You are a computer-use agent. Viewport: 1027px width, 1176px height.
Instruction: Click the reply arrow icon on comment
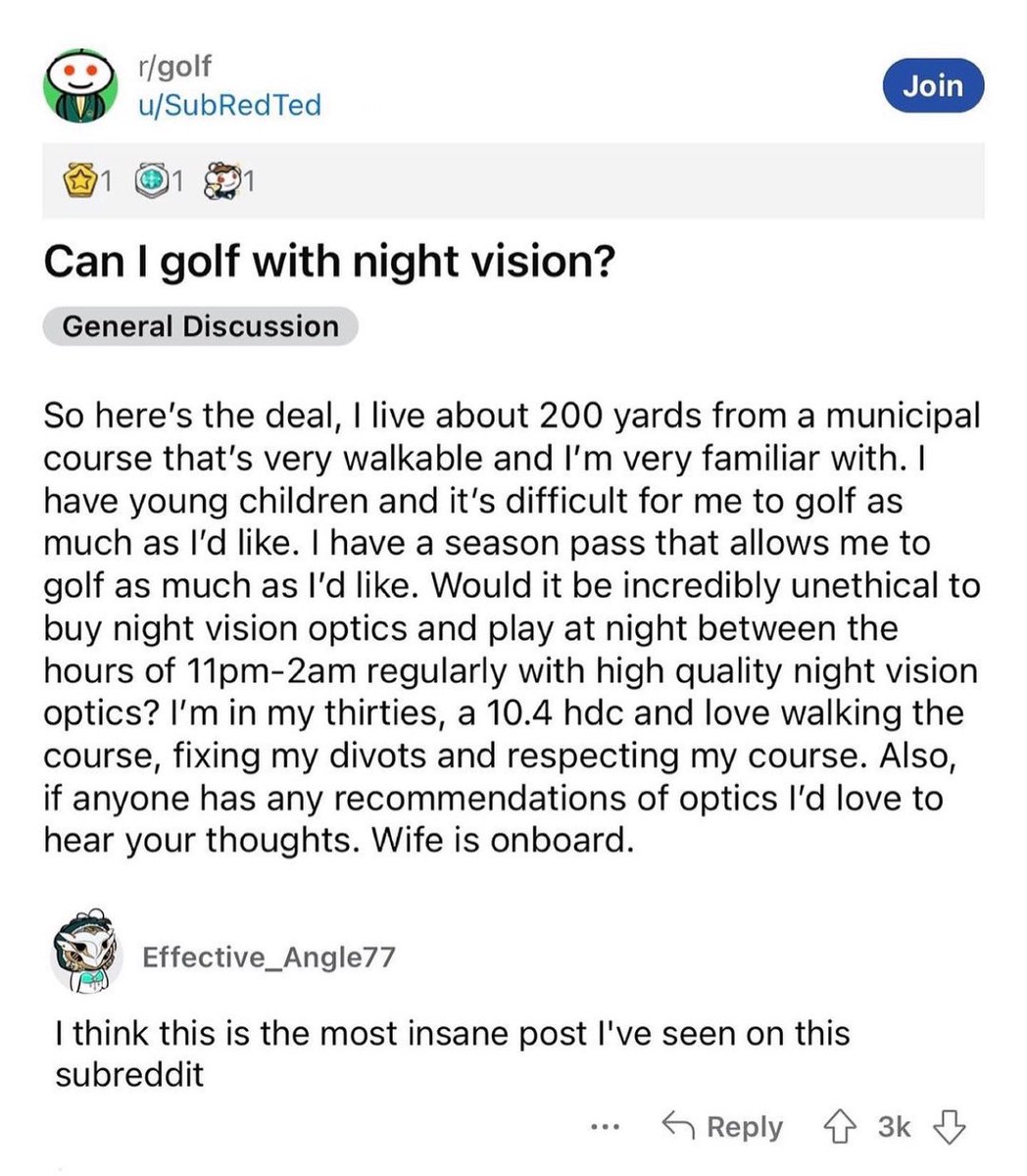click(x=678, y=1126)
